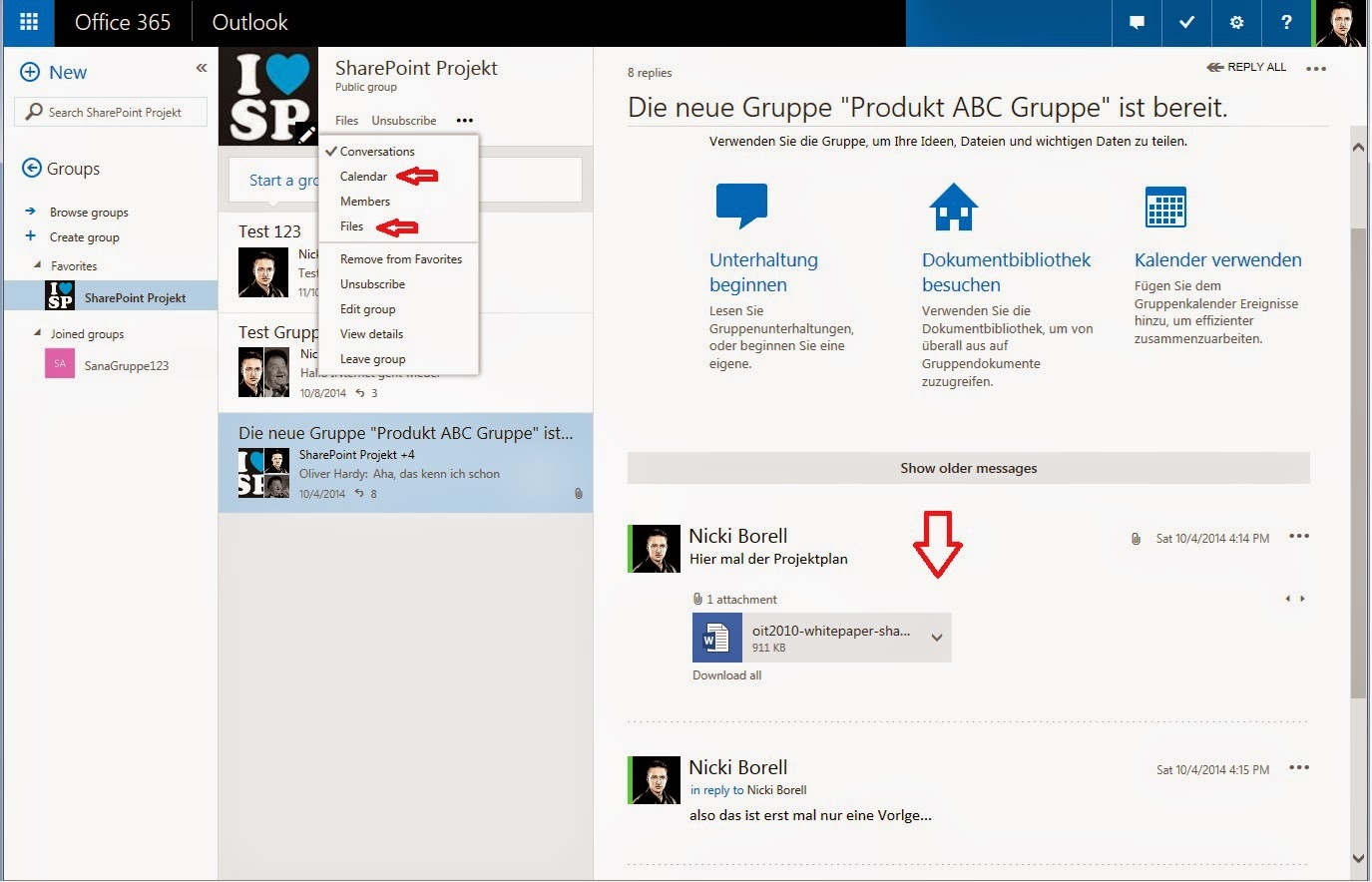Select Files in the dropdown menu
Viewport: 1372px width, 882px height.
point(351,225)
